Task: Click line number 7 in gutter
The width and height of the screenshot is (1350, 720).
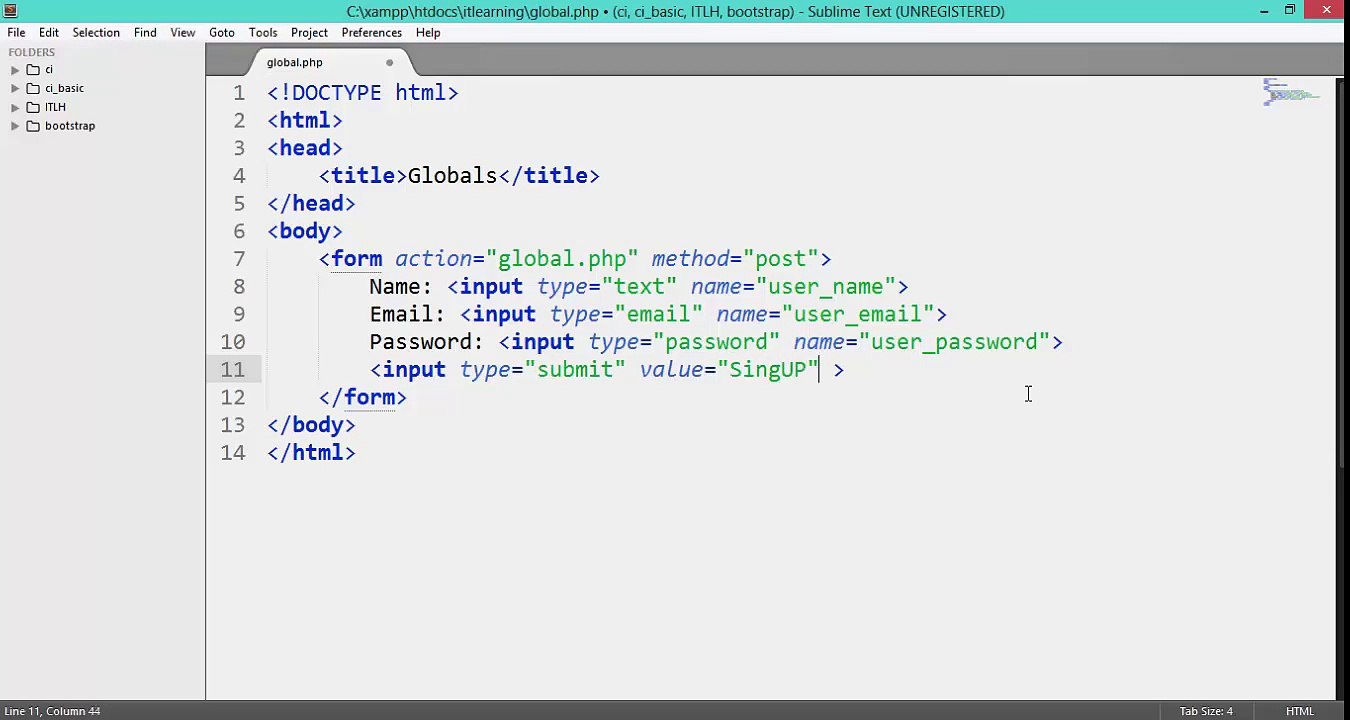Action: (x=238, y=259)
